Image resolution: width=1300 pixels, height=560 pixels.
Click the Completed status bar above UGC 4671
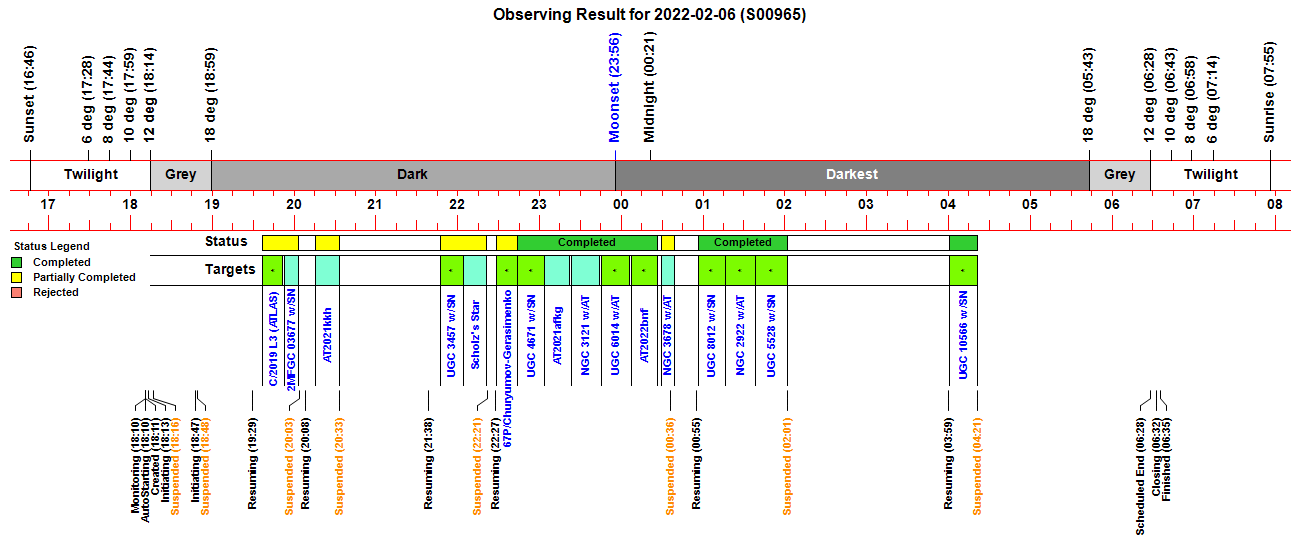click(x=587, y=242)
